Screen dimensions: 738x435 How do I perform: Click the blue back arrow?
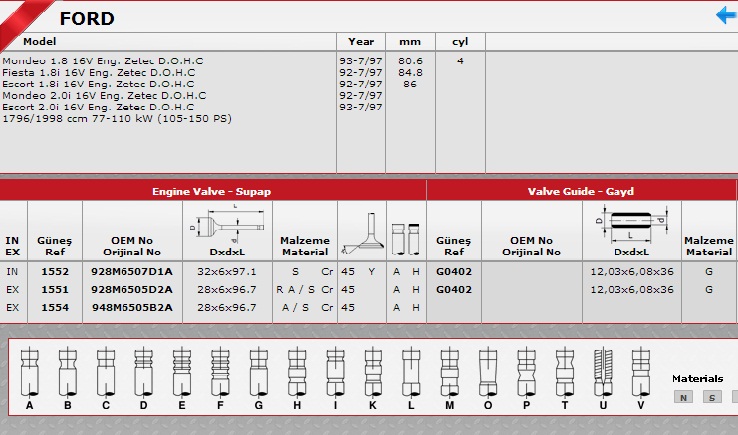click(x=727, y=15)
